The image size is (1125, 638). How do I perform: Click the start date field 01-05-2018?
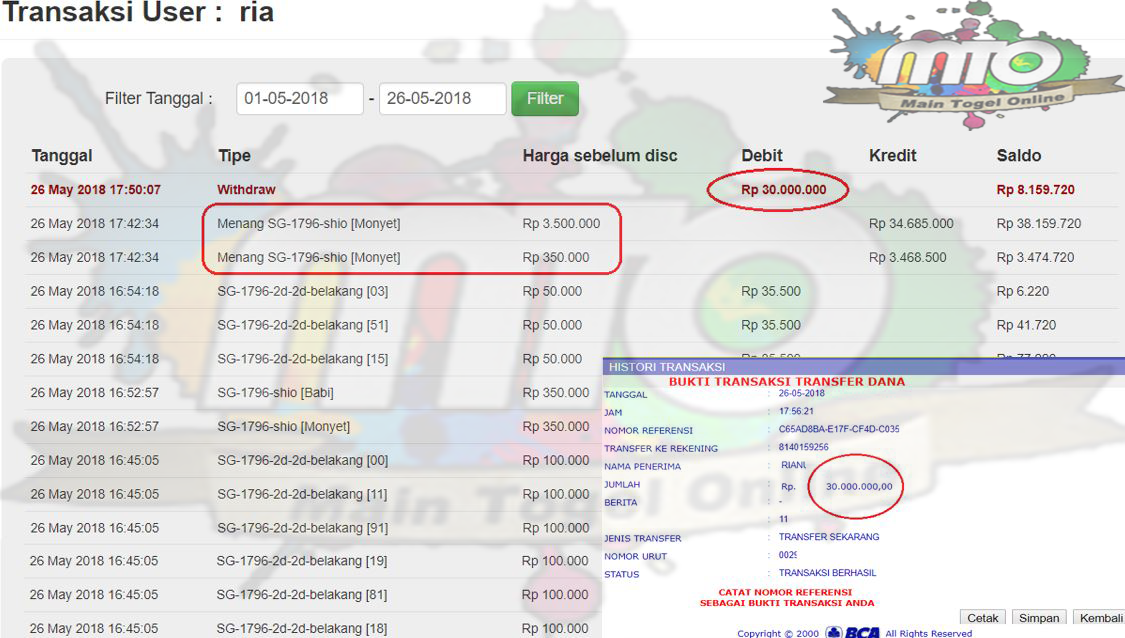click(300, 99)
